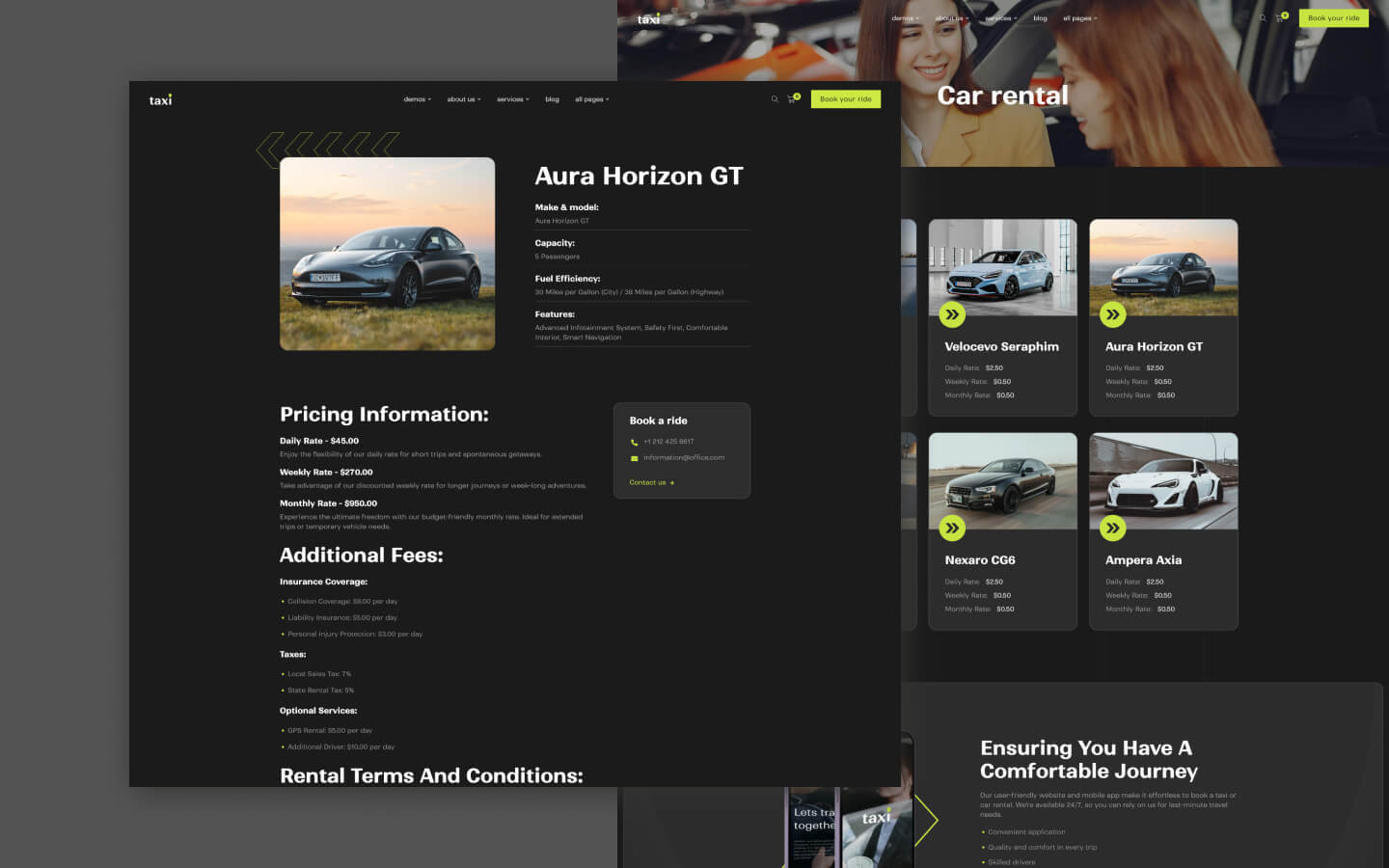Select the yellow arrow icon on Aura Horizon GT card

point(1113,314)
